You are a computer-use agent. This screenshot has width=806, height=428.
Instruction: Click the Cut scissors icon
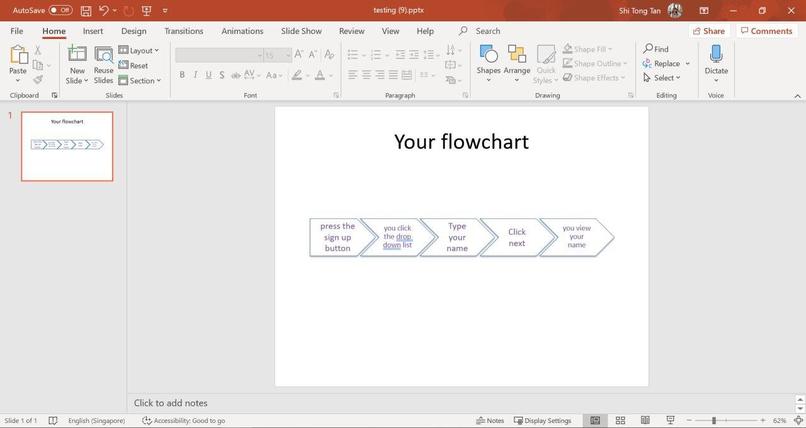[38, 50]
